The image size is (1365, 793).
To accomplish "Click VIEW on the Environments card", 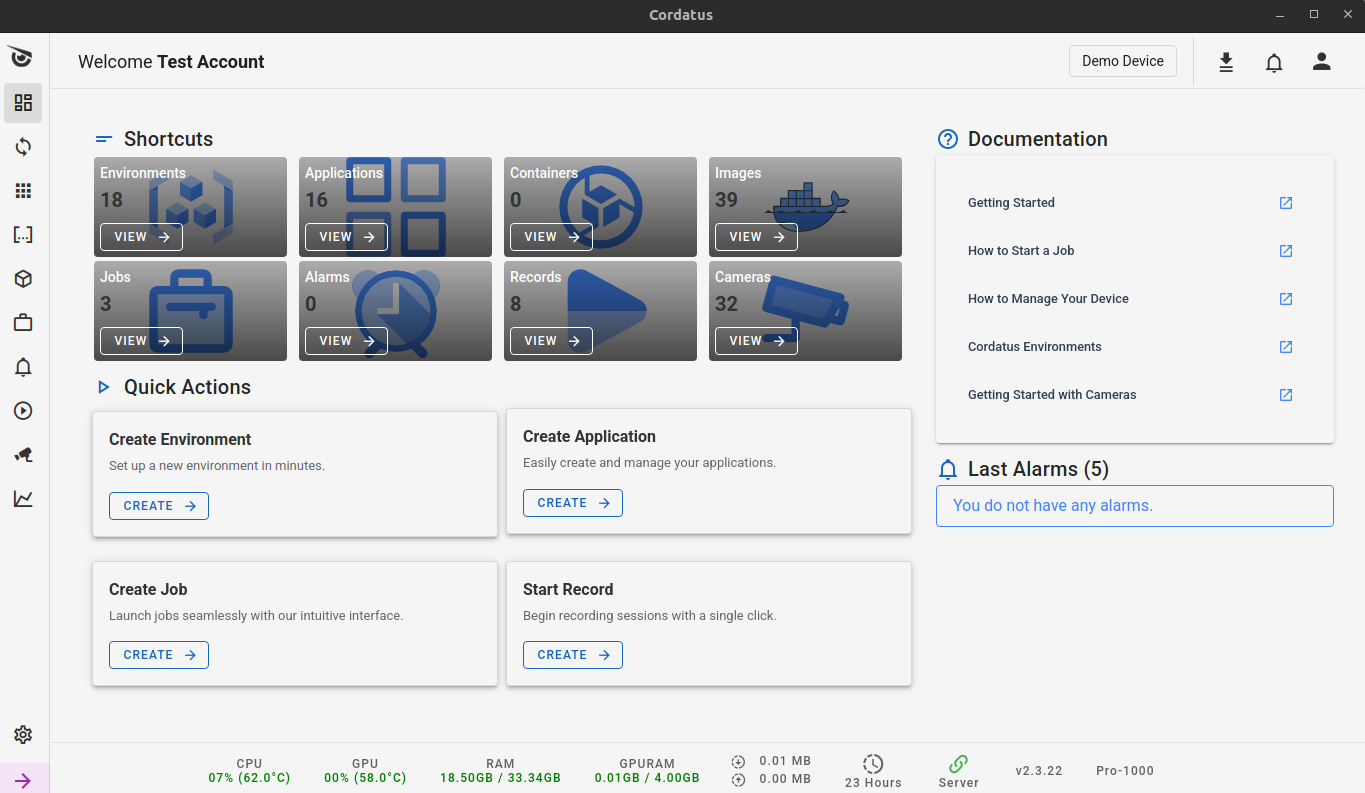I will 140,237.
